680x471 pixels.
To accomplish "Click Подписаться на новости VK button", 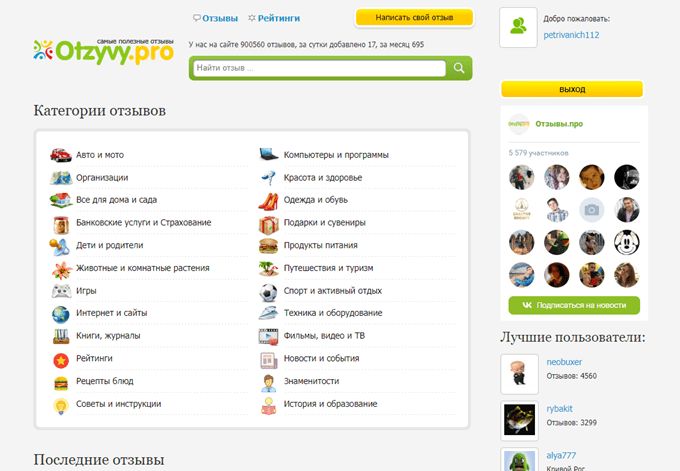I will click(574, 305).
